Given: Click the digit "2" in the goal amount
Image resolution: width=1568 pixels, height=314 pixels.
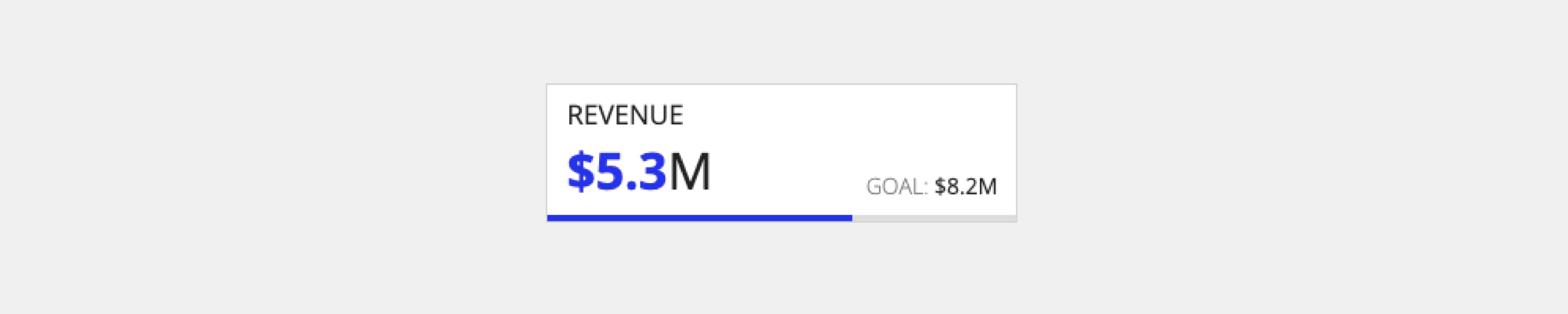Looking at the screenshot, I should (x=971, y=187).
